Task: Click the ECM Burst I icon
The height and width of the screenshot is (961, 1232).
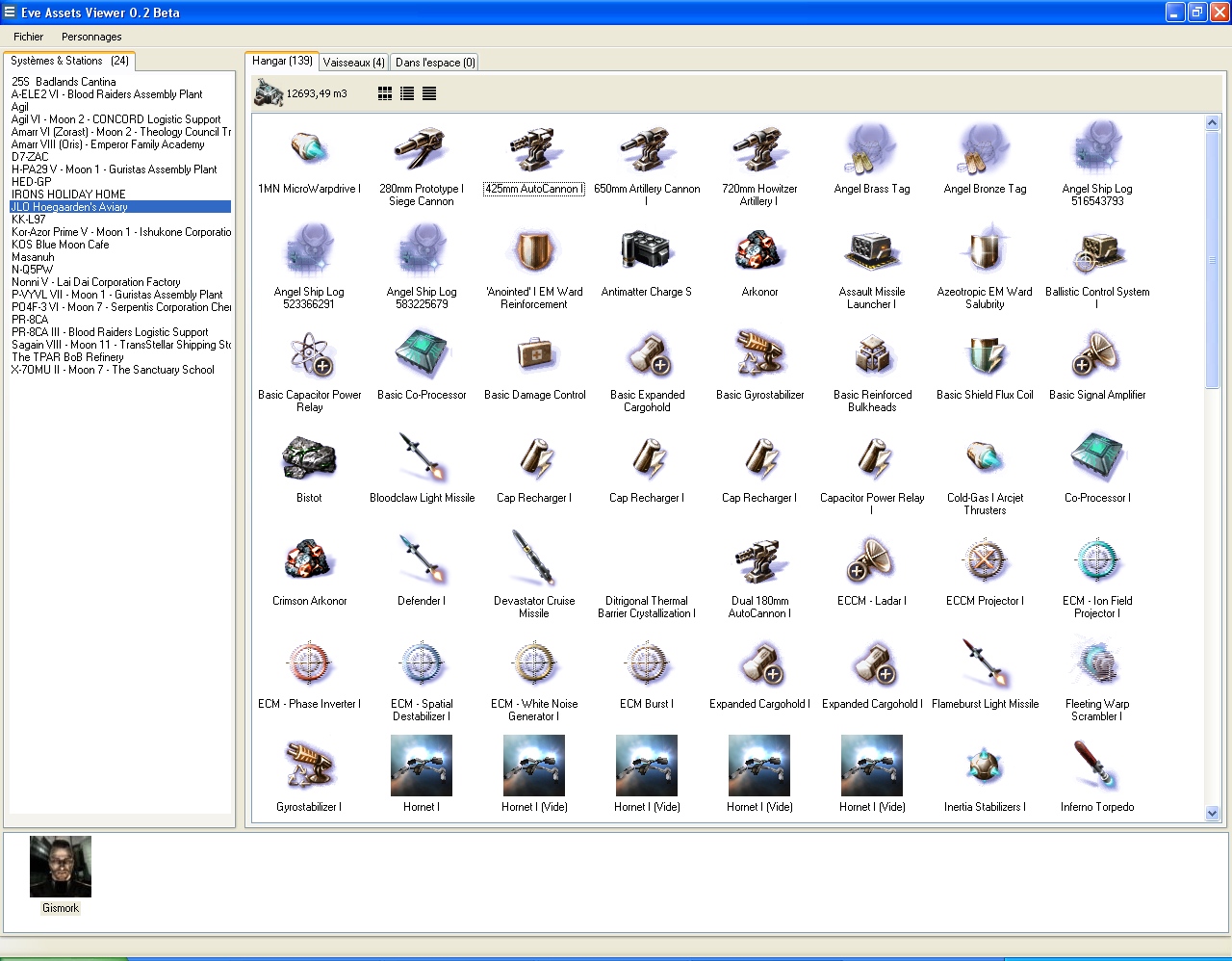Action: click(x=647, y=664)
